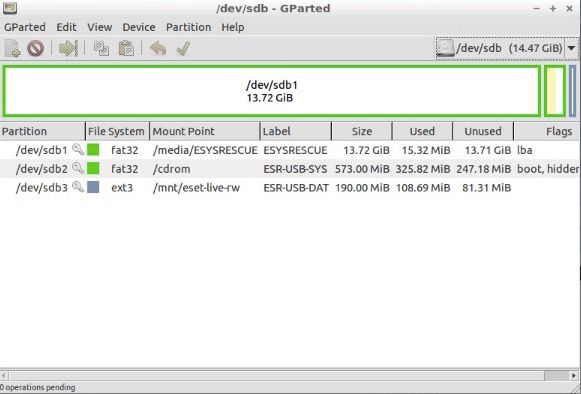Viewport: 581px width, 394px height.
Task: Close the GParted window
Action: coord(570,8)
